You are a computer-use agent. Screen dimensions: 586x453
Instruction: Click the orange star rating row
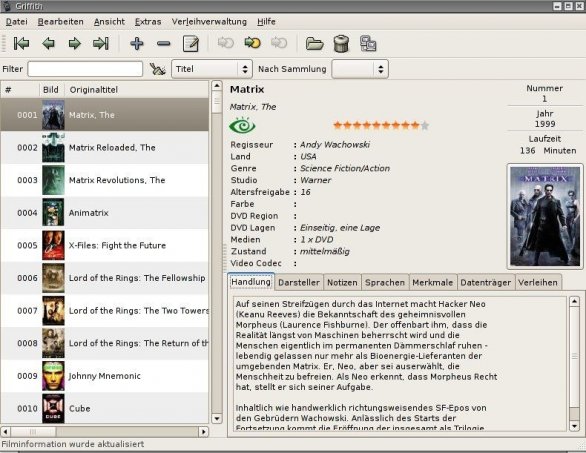[381, 125]
